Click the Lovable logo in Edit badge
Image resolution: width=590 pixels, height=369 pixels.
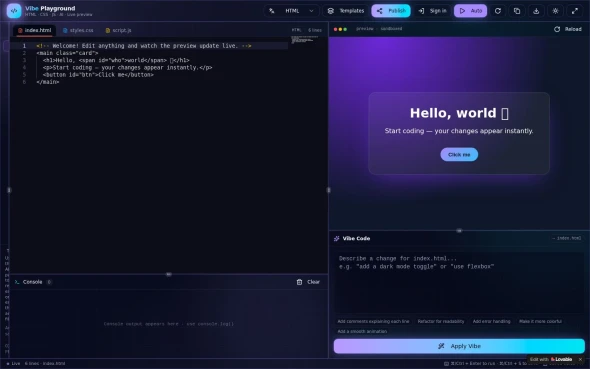[x=561, y=359]
